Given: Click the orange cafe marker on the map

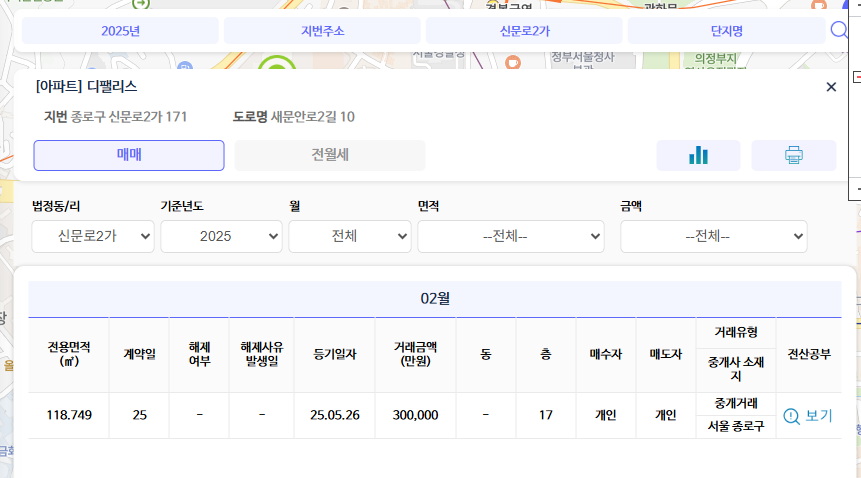Looking at the screenshot, I should pyautogui.click(x=513, y=61).
